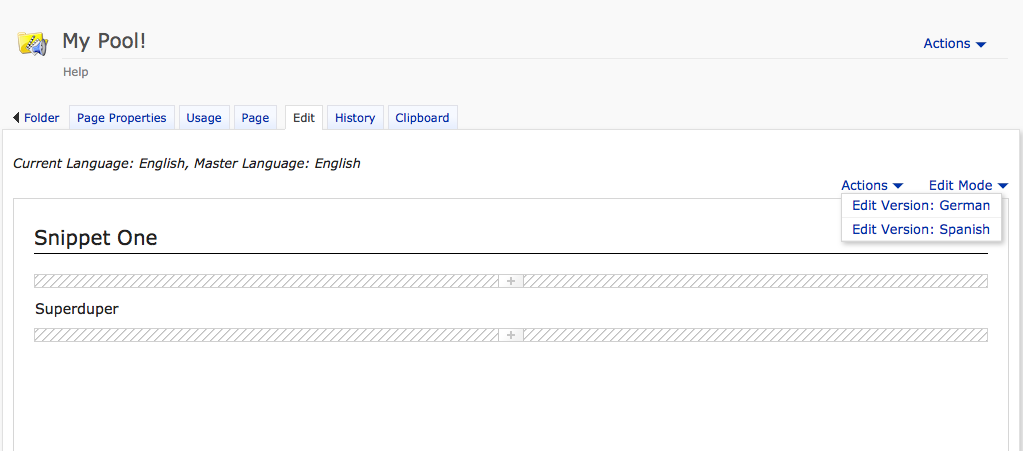Select the Page tab
Screen dimensions: 1023x451
pos(255,118)
